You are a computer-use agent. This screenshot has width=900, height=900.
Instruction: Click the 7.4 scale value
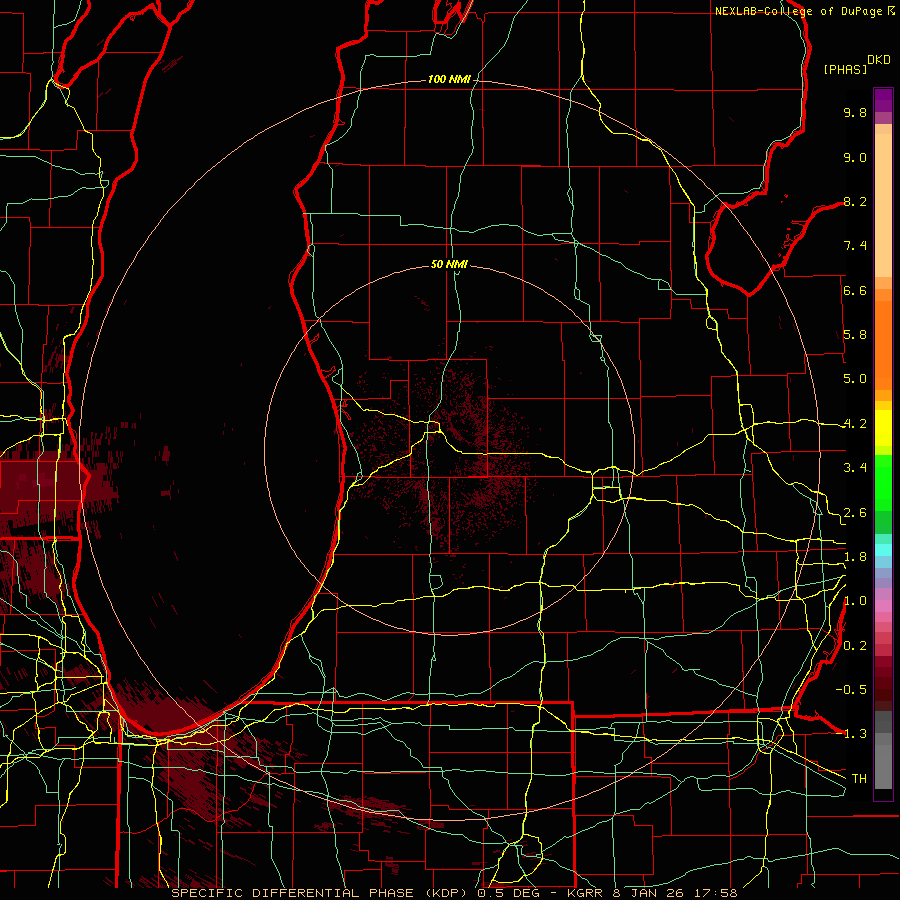pos(855,246)
